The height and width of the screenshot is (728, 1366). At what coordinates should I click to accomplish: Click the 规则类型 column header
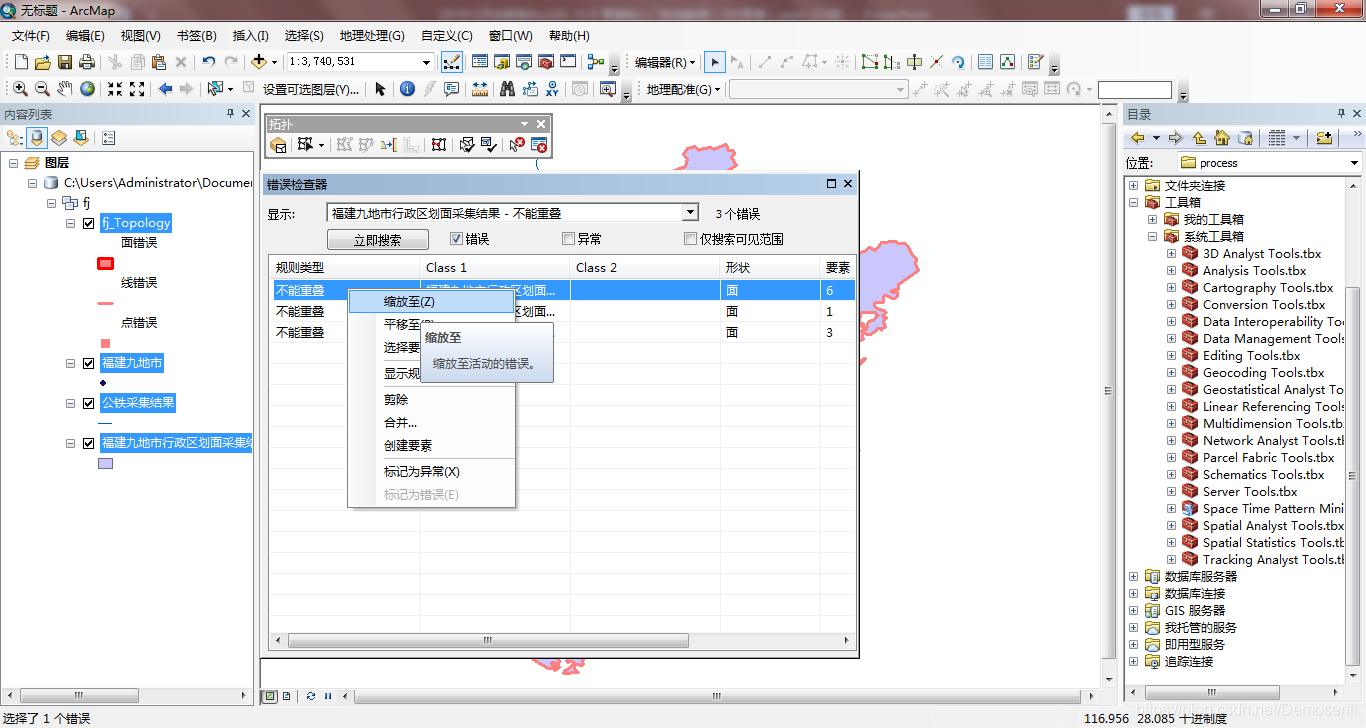coord(345,268)
